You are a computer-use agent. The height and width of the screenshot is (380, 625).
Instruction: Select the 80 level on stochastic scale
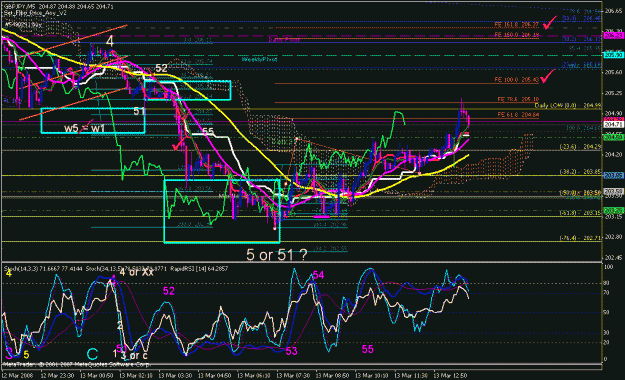[607, 283]
